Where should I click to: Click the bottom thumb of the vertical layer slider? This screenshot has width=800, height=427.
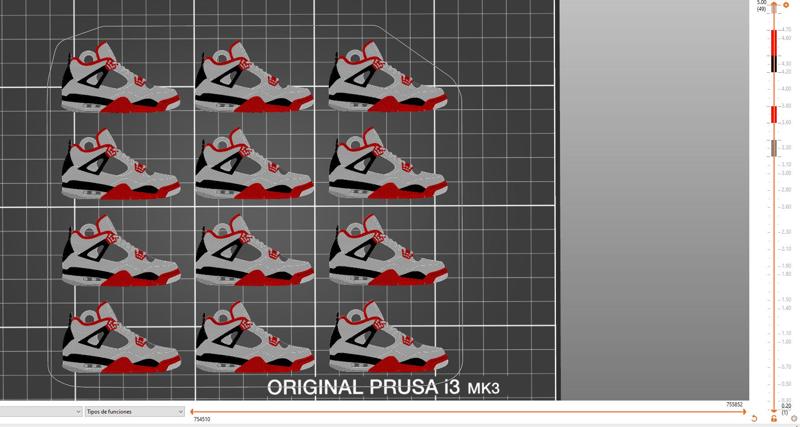tap(774, 410)
